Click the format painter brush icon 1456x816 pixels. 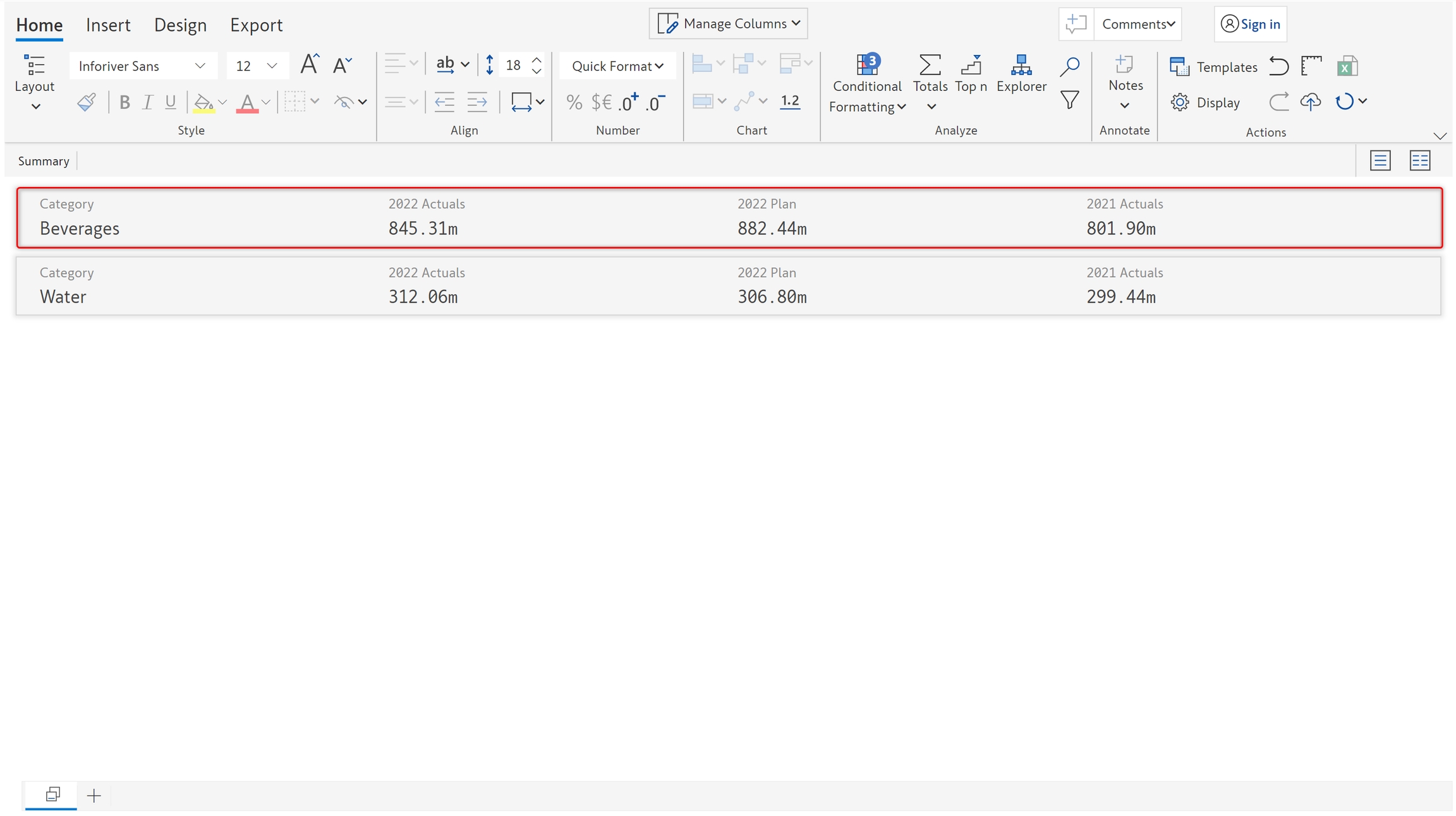click(87, 102)
